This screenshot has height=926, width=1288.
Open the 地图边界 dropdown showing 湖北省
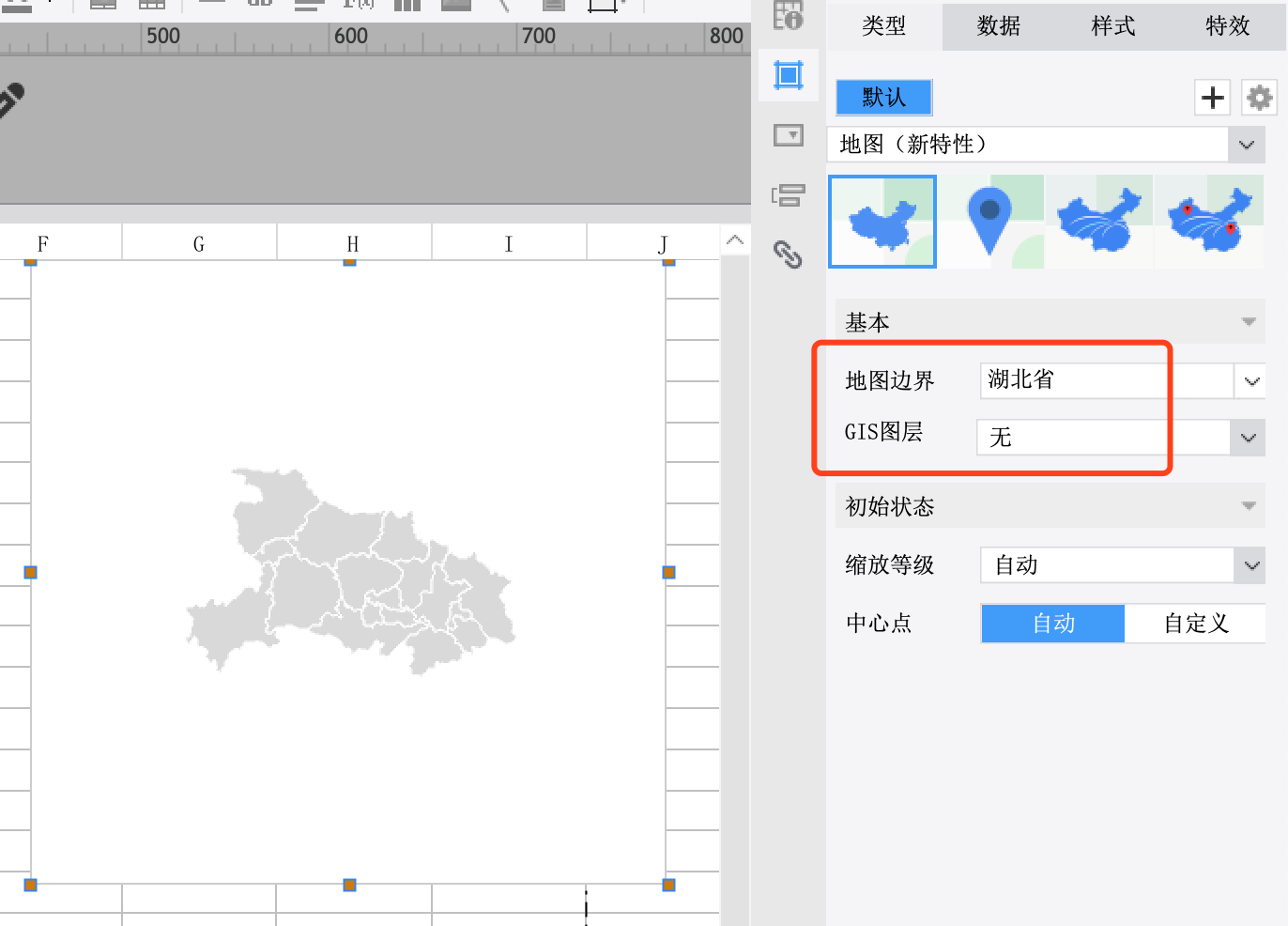1122,380
